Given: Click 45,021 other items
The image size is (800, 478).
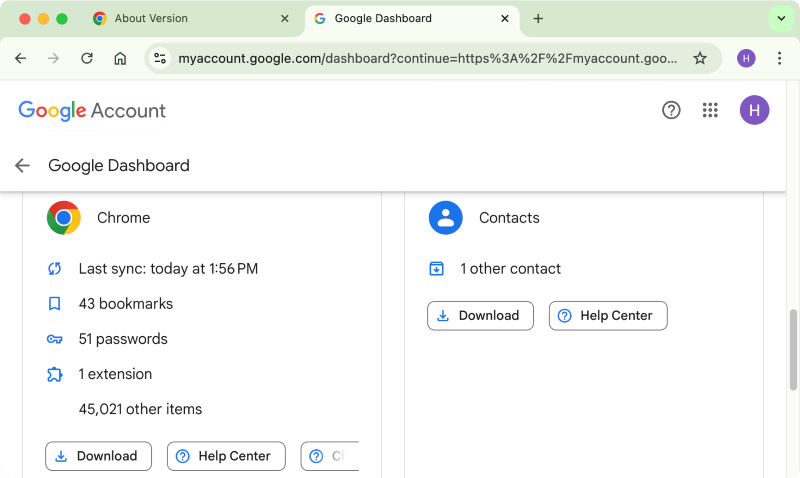Looking at the screenshot, I should (x=140, y=409).
